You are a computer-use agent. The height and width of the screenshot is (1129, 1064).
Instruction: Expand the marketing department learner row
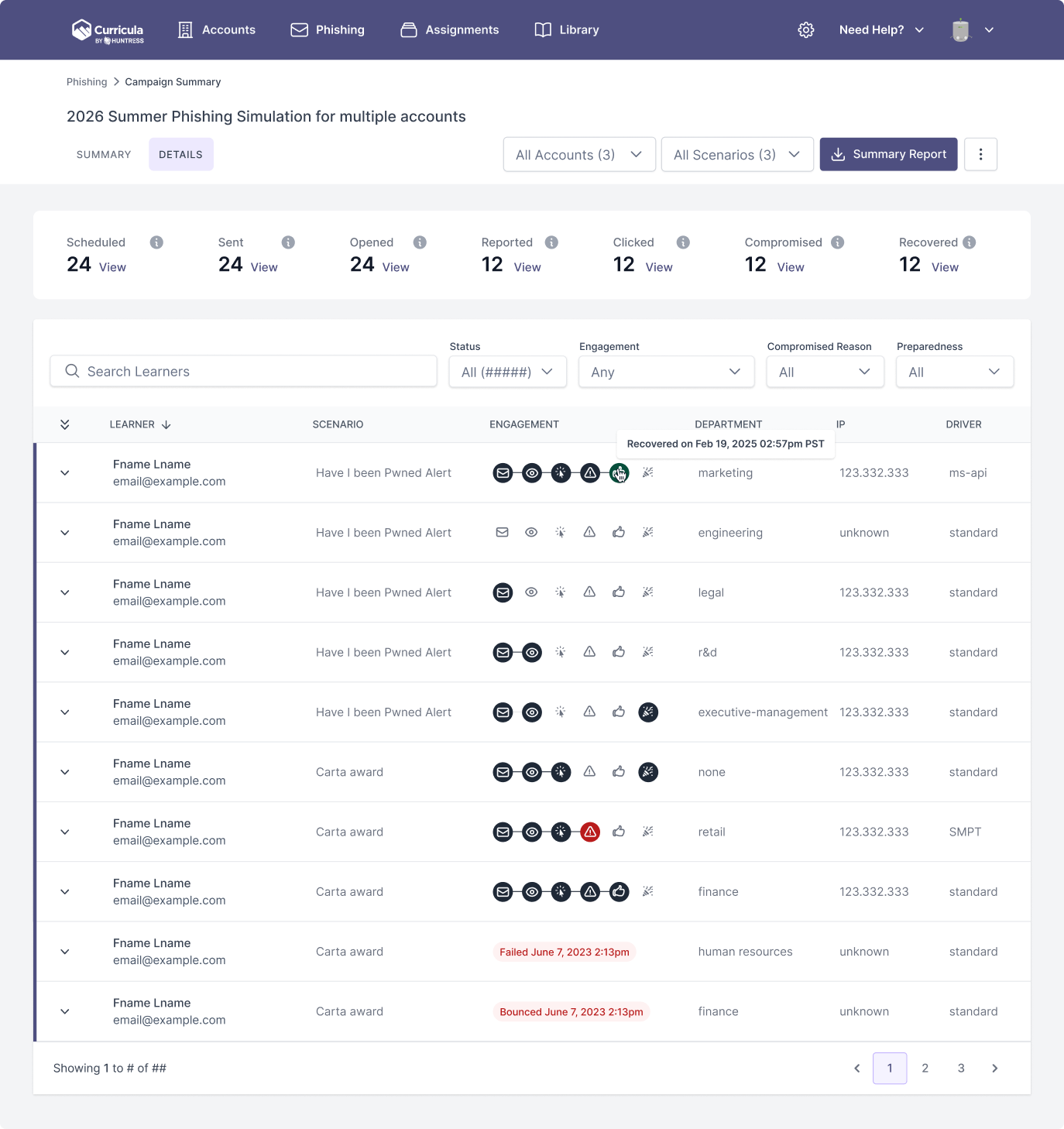click(65, 473)
